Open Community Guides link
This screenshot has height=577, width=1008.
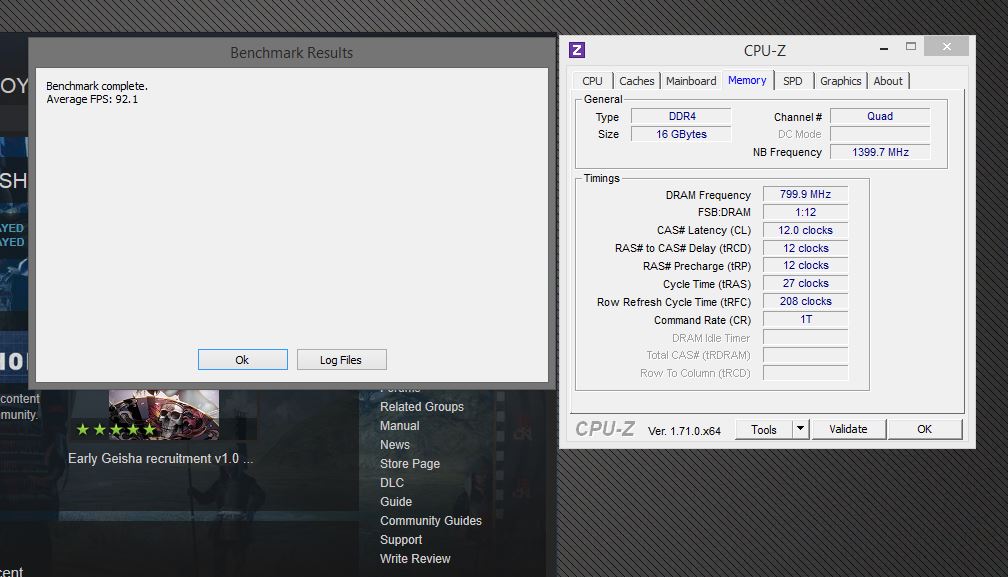point(431,521)
